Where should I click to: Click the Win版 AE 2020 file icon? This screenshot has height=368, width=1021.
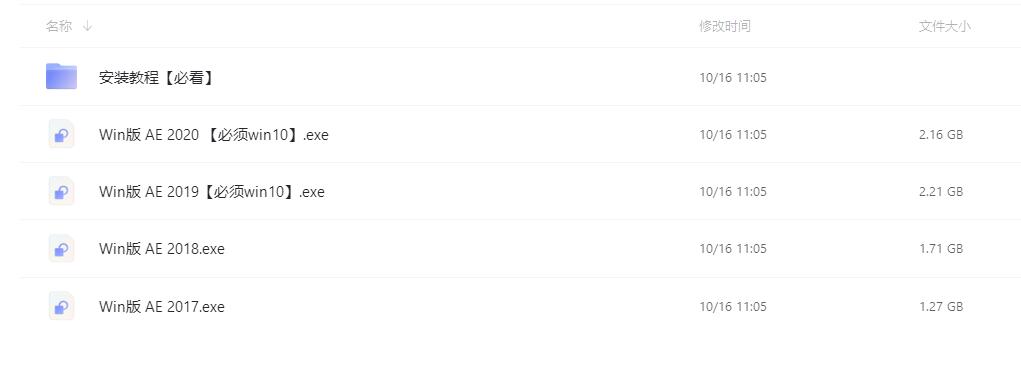click(x=61, y=134)
